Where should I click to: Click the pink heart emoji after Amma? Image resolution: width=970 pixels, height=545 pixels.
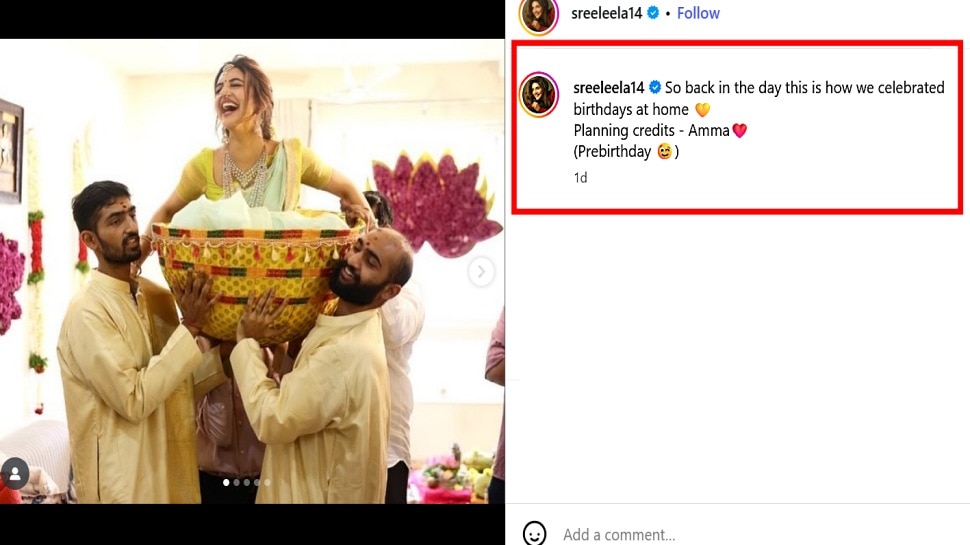tap(739, 131)
